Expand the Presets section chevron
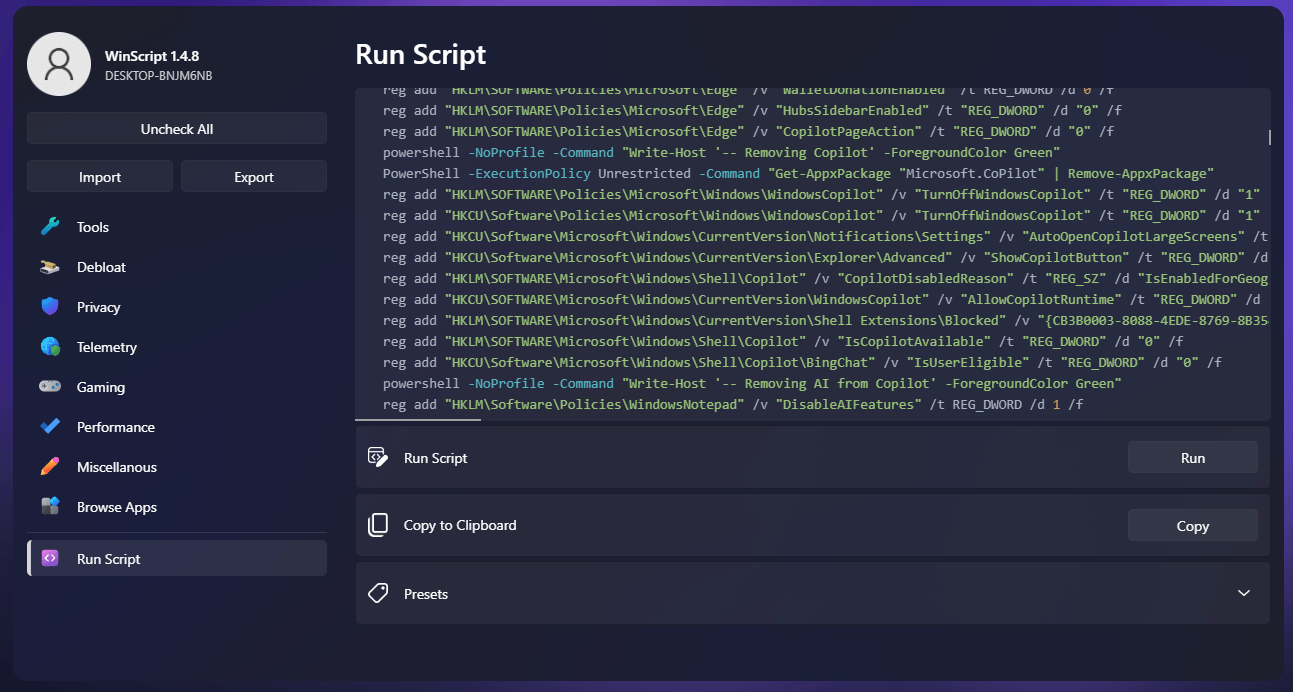Image resolution: width=1293 pixels, height=692 pixels. [x=1244, y=592]
